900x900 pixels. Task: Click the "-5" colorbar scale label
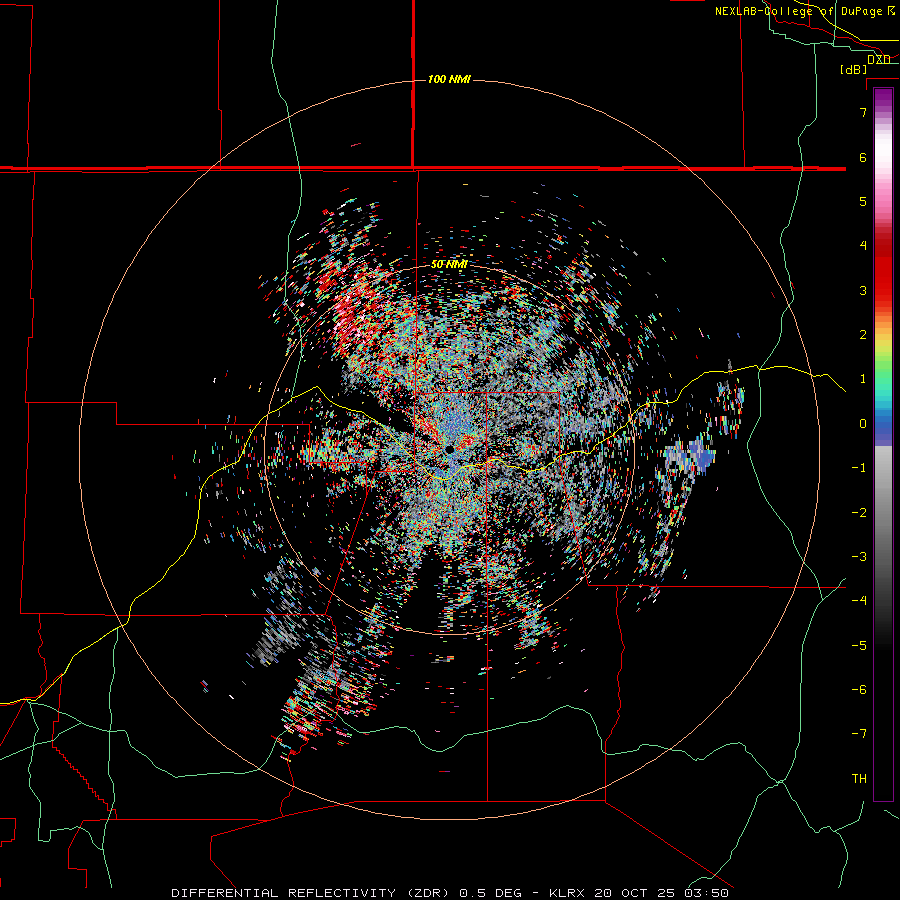[x=859, y=646]
